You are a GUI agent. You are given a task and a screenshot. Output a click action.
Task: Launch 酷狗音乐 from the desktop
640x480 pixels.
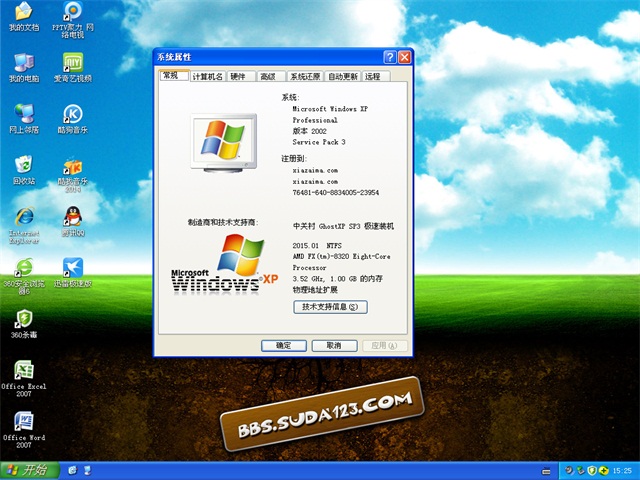pyautogui.click(x=72, y=114)
